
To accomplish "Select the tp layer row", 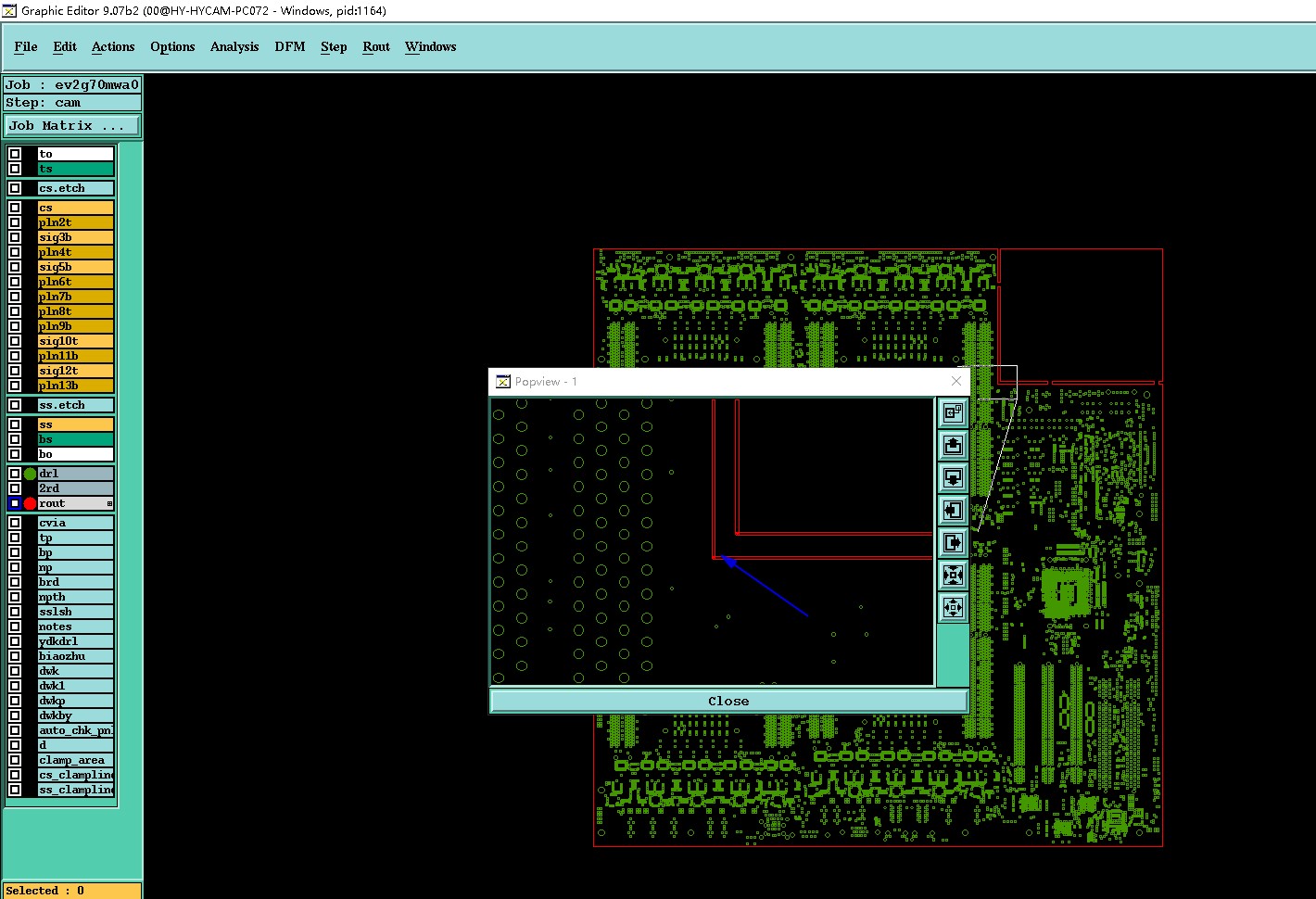I will click(x=76, y=538).
